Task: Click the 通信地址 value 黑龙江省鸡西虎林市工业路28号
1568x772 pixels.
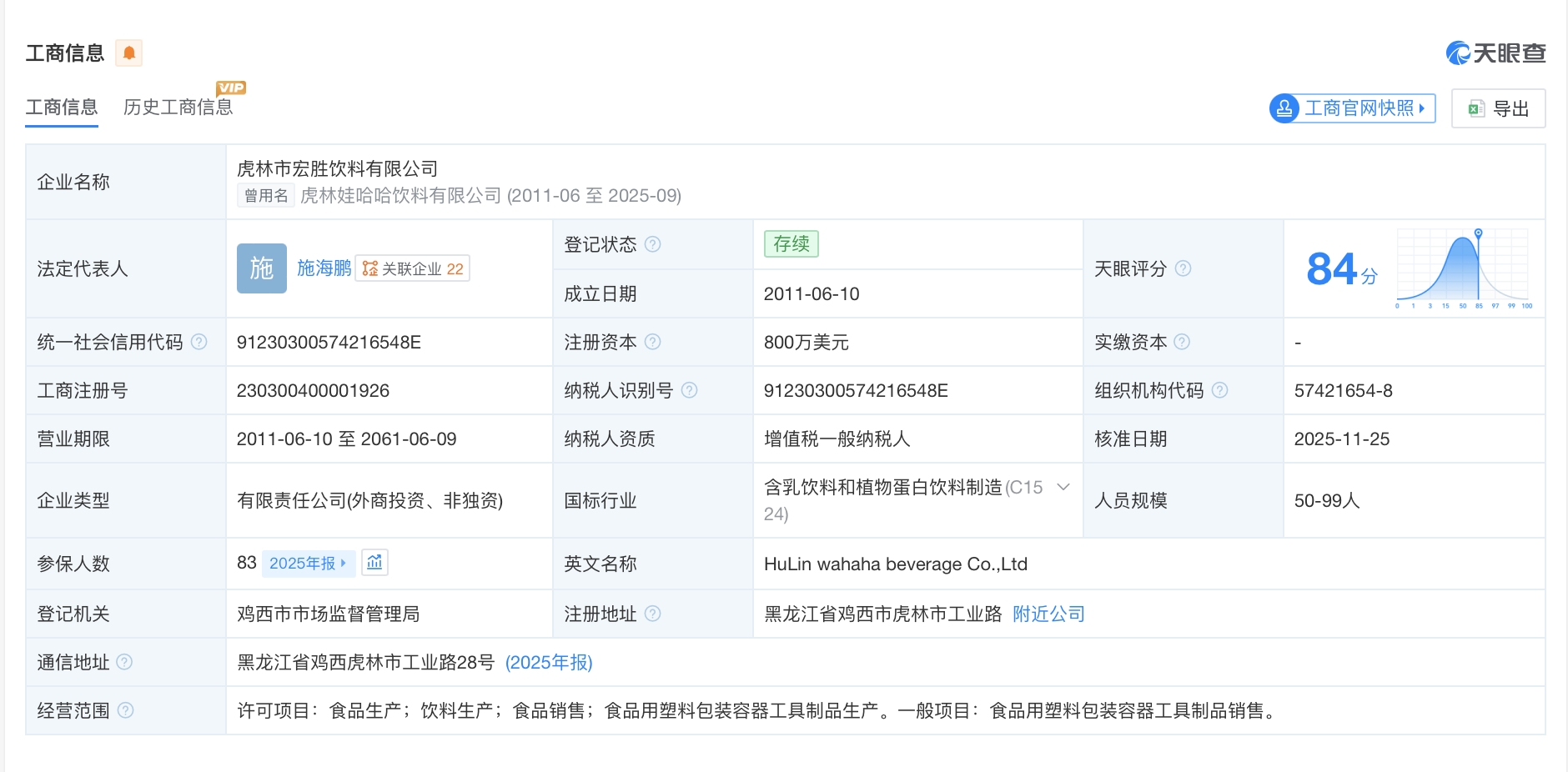Action: point(365,663)
